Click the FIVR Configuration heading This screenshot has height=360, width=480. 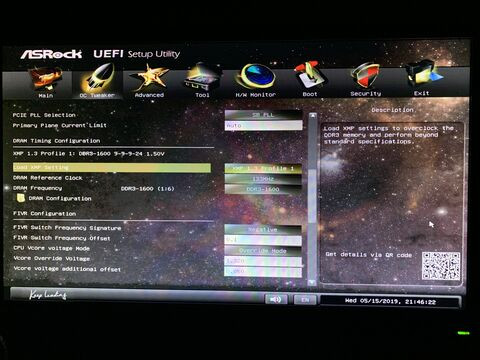click(44, 214)
